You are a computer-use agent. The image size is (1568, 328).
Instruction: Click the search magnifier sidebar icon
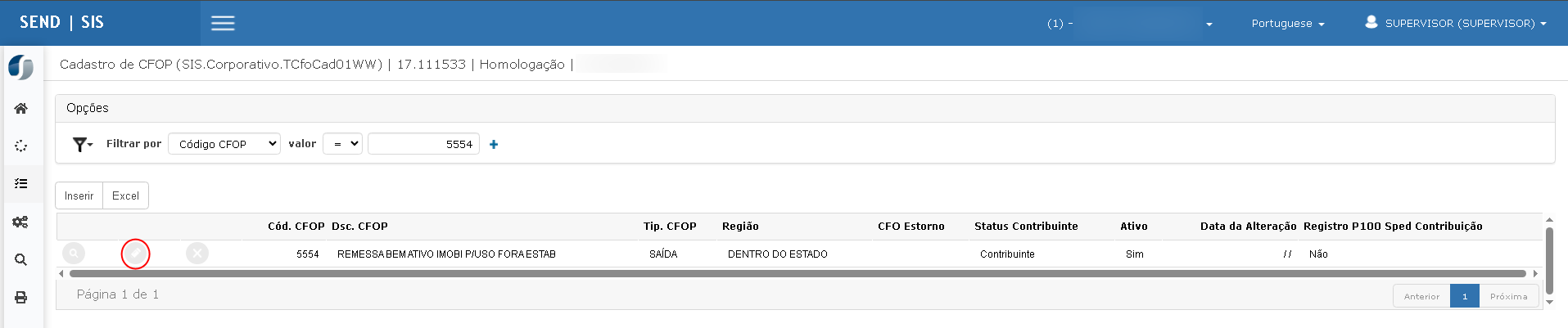point(21,260)
